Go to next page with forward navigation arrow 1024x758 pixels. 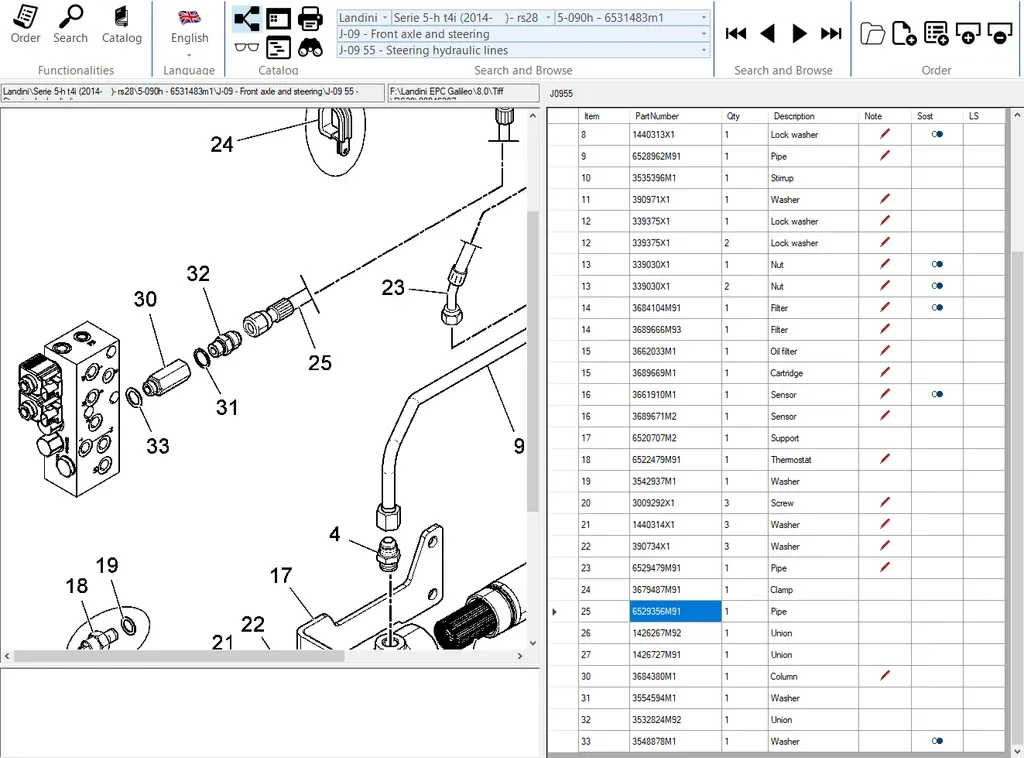(x=799, y=32)
